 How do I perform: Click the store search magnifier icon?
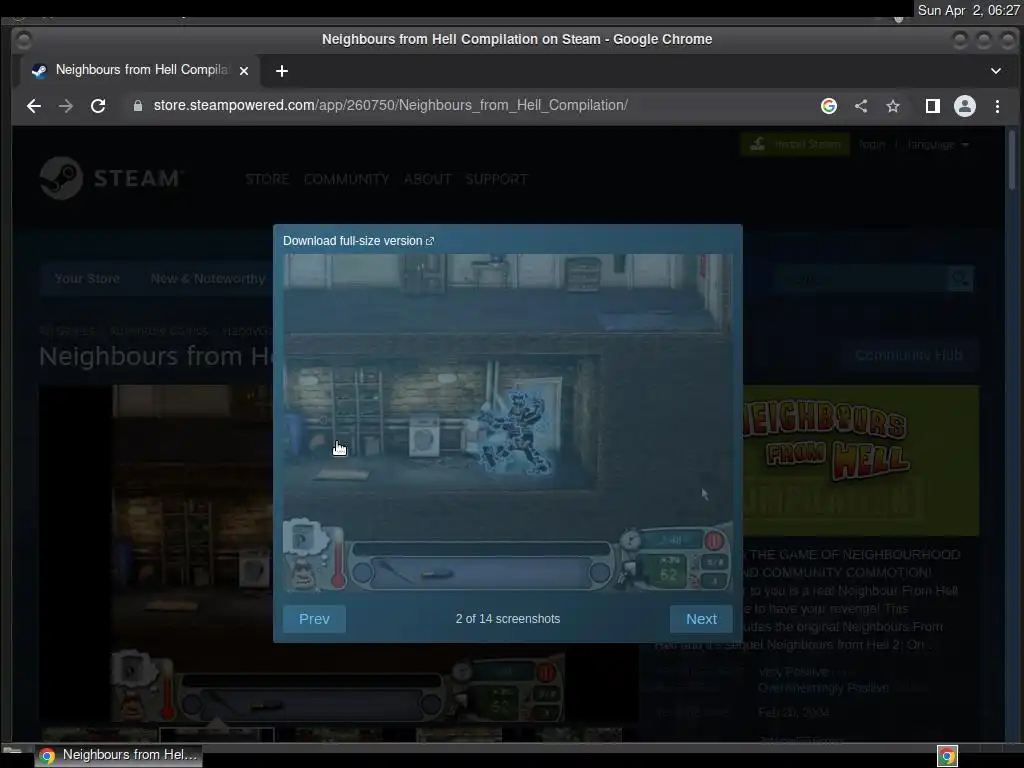(x=960, y=279)
